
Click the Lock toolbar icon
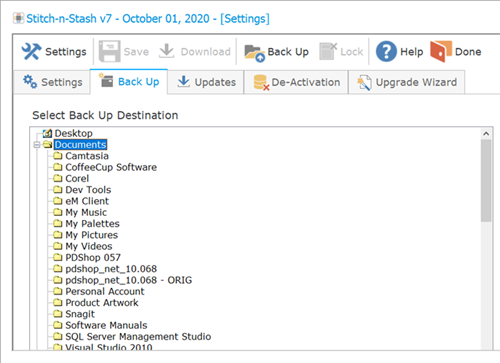coord(328,51)
